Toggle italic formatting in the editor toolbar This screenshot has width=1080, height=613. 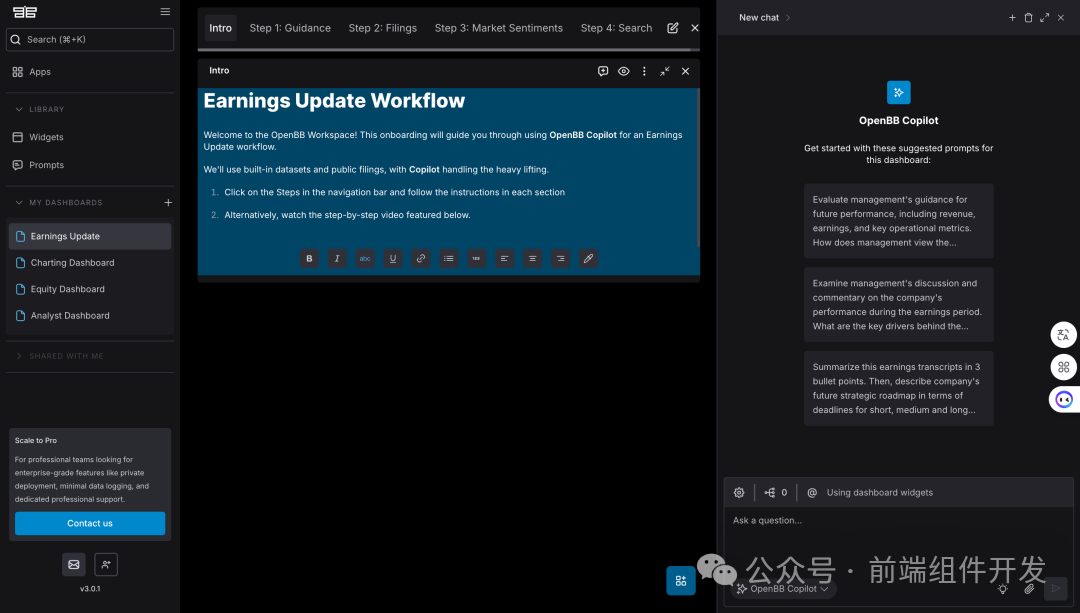pos(337,258)
